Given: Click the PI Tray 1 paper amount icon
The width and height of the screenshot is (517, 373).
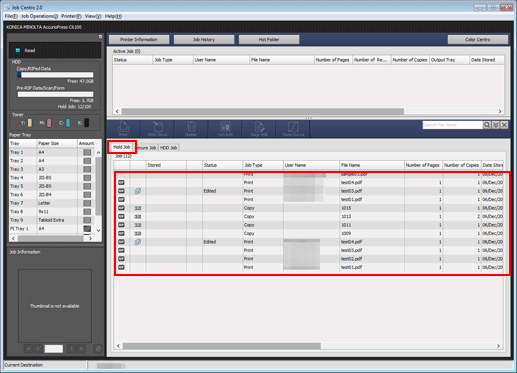Looking at the screenshot, I should [x=87, y=229].
